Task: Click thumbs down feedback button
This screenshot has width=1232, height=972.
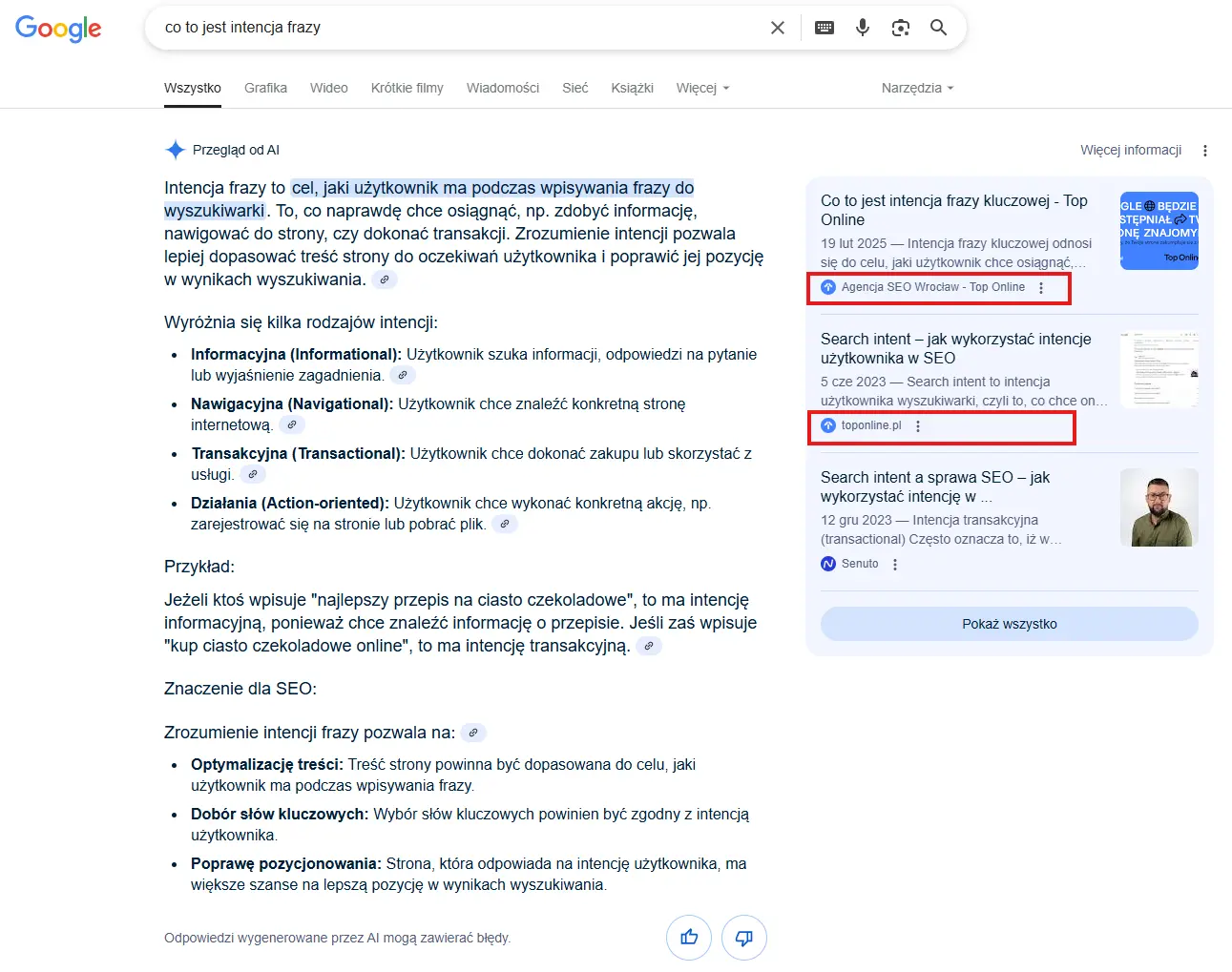Action: point(744,938)
